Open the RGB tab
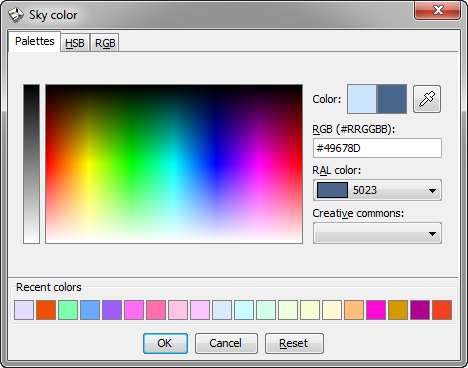Image resolution: width=468 pixels, height=368 pixels. coord(105,43)
